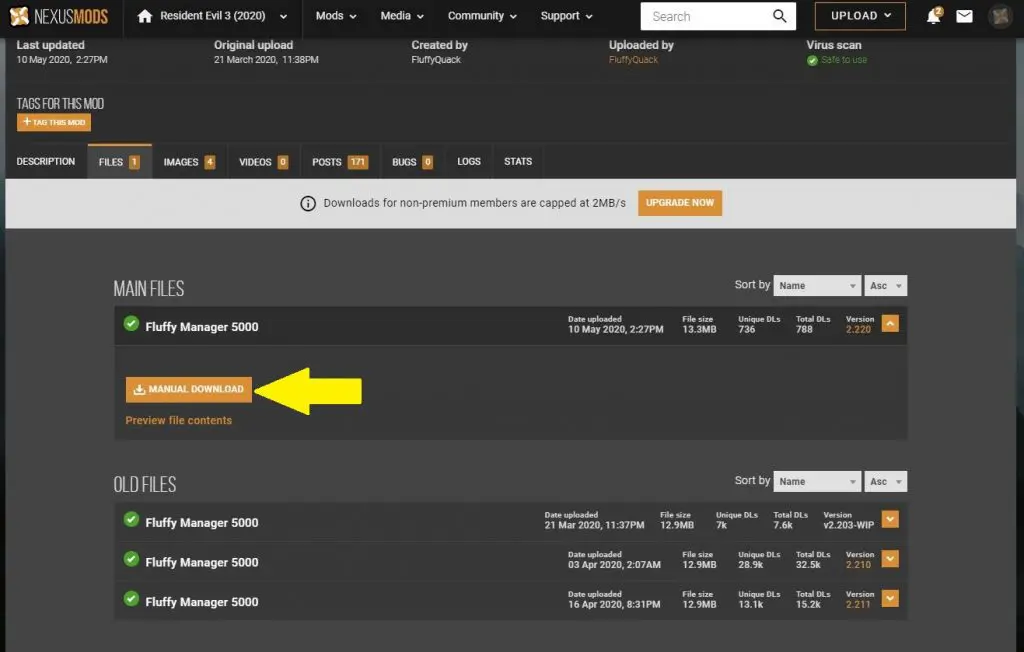Collapse the version 2.220 main file entry
The image size is (1024, 652).
point(890,323)
